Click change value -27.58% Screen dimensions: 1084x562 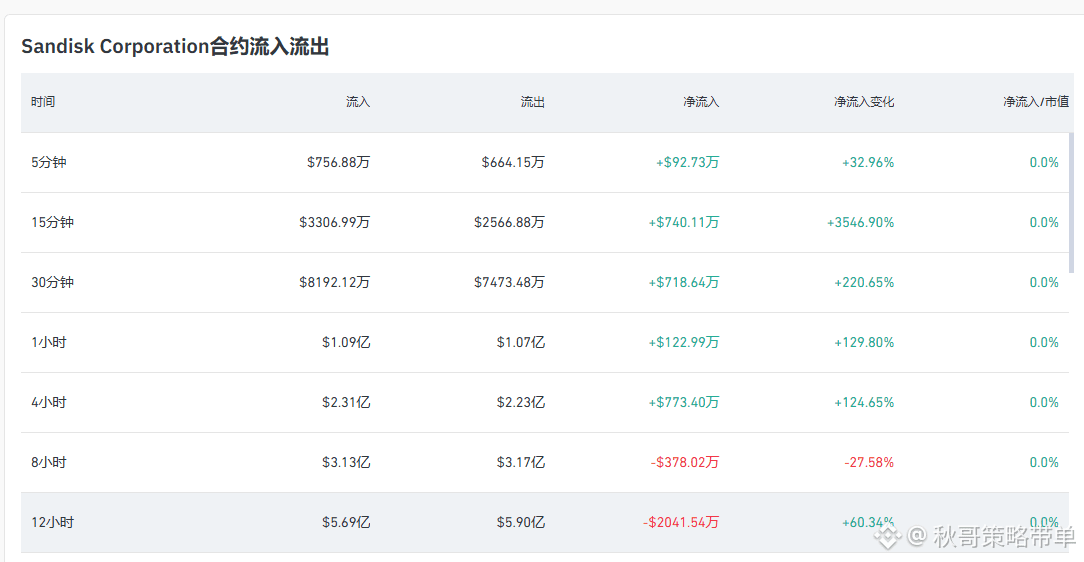pos(869,463)
